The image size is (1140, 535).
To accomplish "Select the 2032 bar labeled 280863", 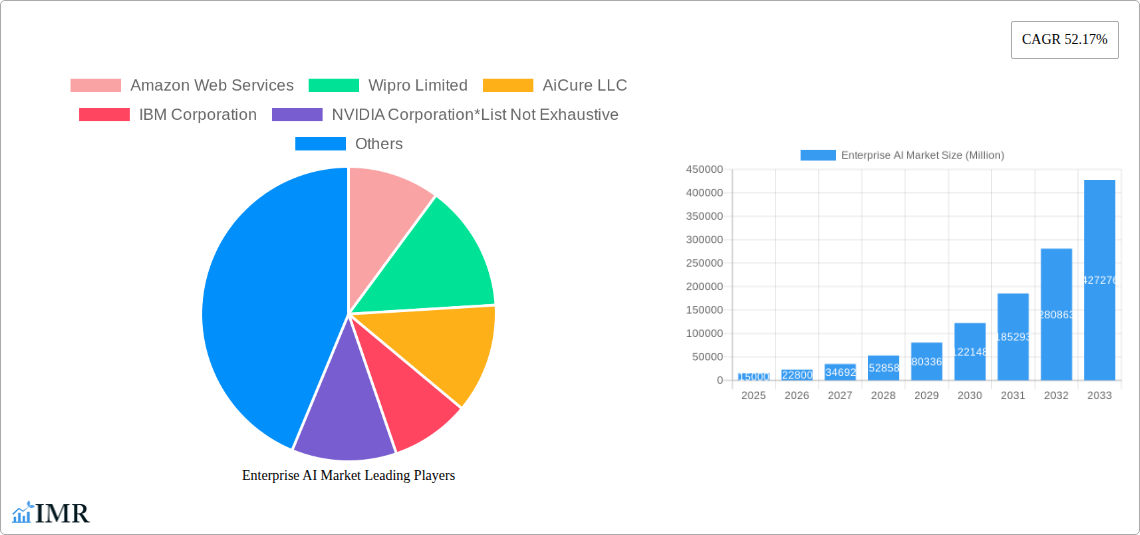I will pyautogui.click(x=1056, y=314).
